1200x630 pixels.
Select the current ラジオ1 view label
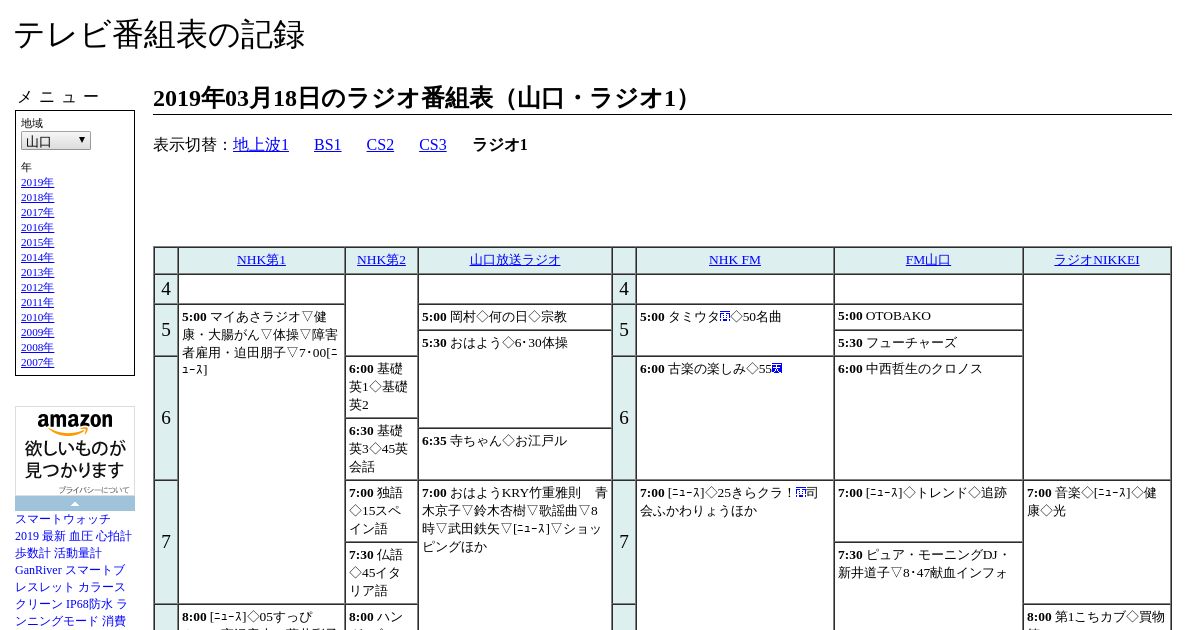click(500, 145)
